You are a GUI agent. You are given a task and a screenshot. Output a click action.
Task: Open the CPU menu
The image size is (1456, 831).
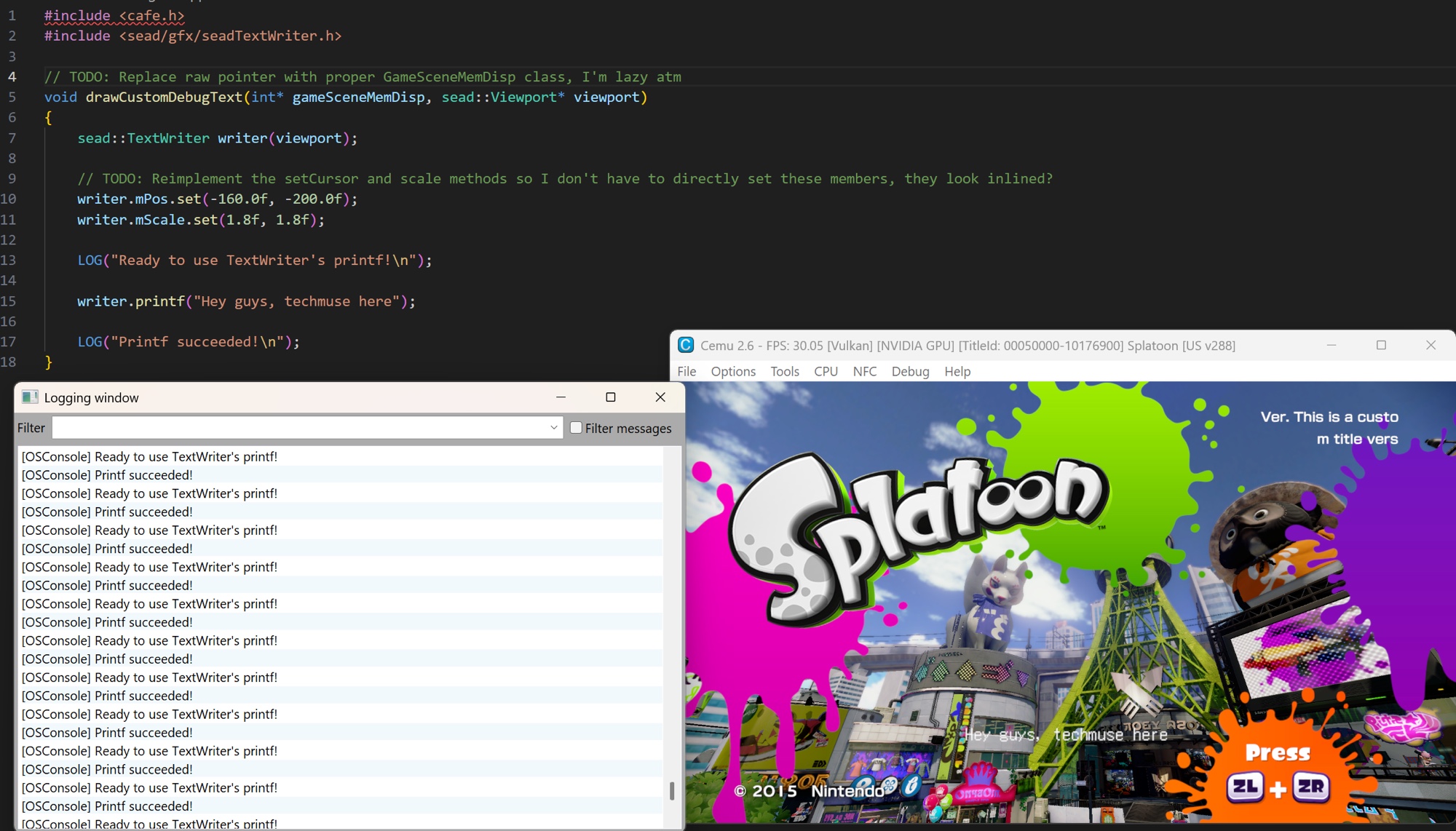[826, 371]
